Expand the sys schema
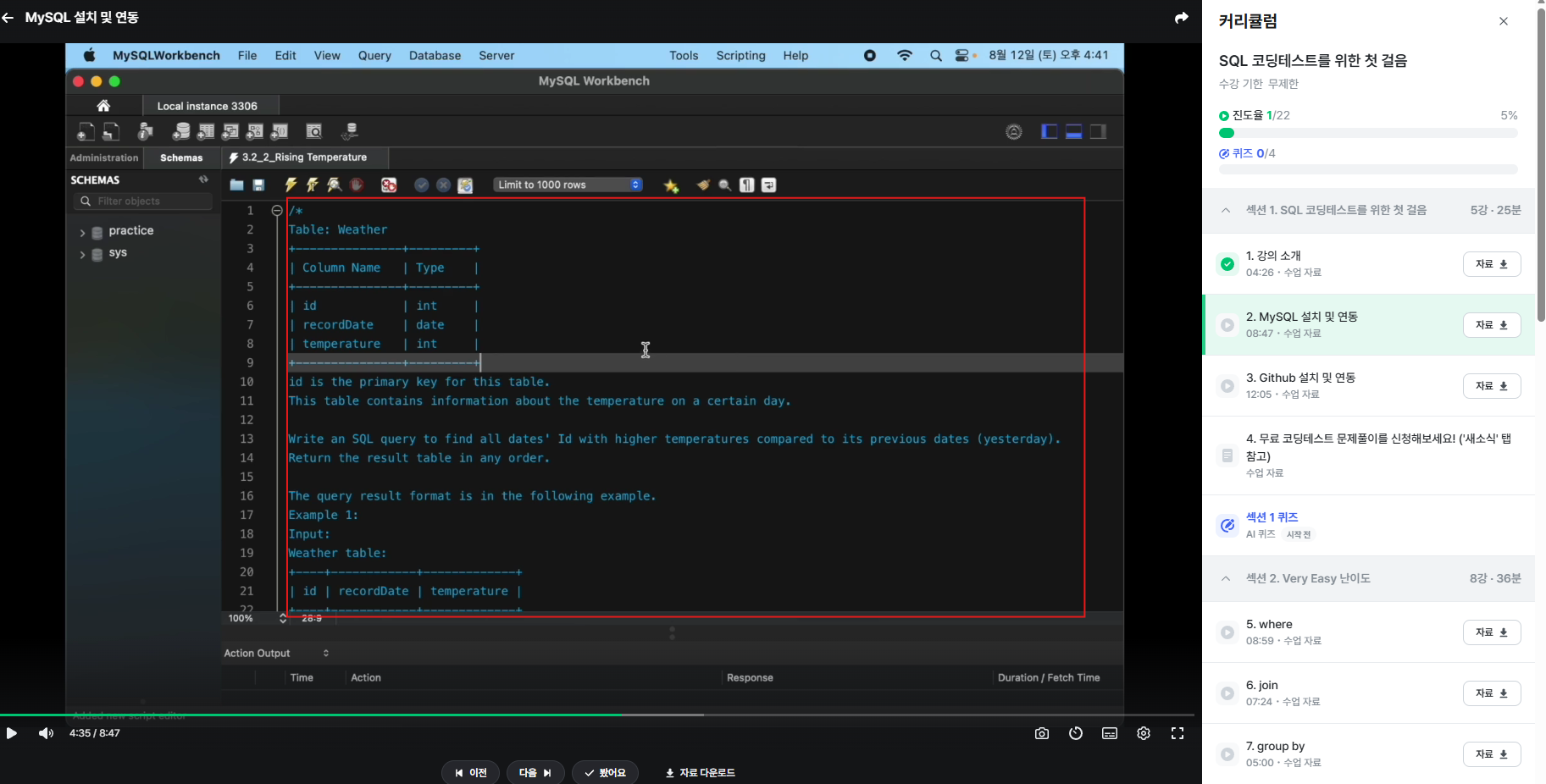Viewport: 1546px width, 784px height. 82,254
